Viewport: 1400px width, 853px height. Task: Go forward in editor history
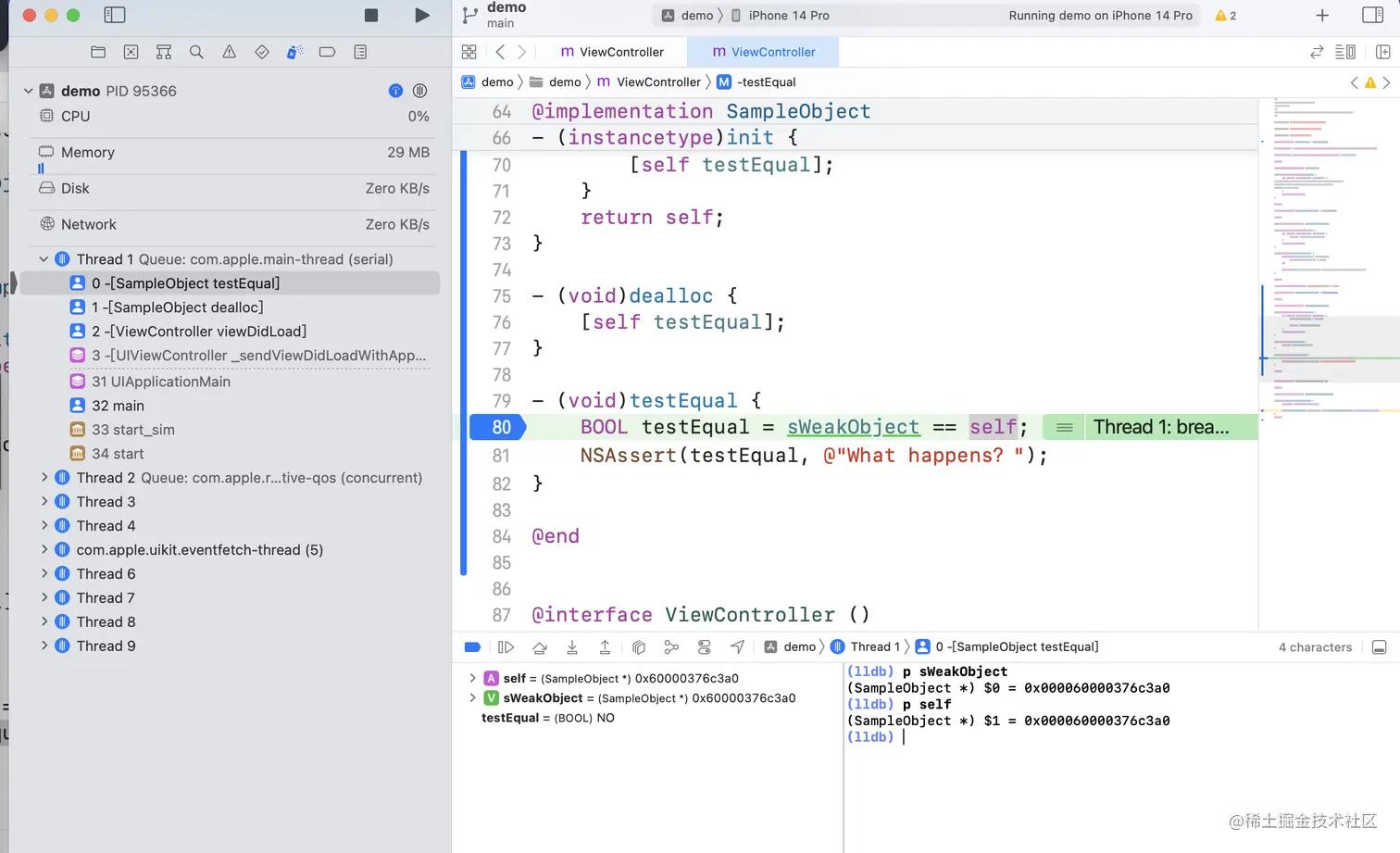pos(521,52)
